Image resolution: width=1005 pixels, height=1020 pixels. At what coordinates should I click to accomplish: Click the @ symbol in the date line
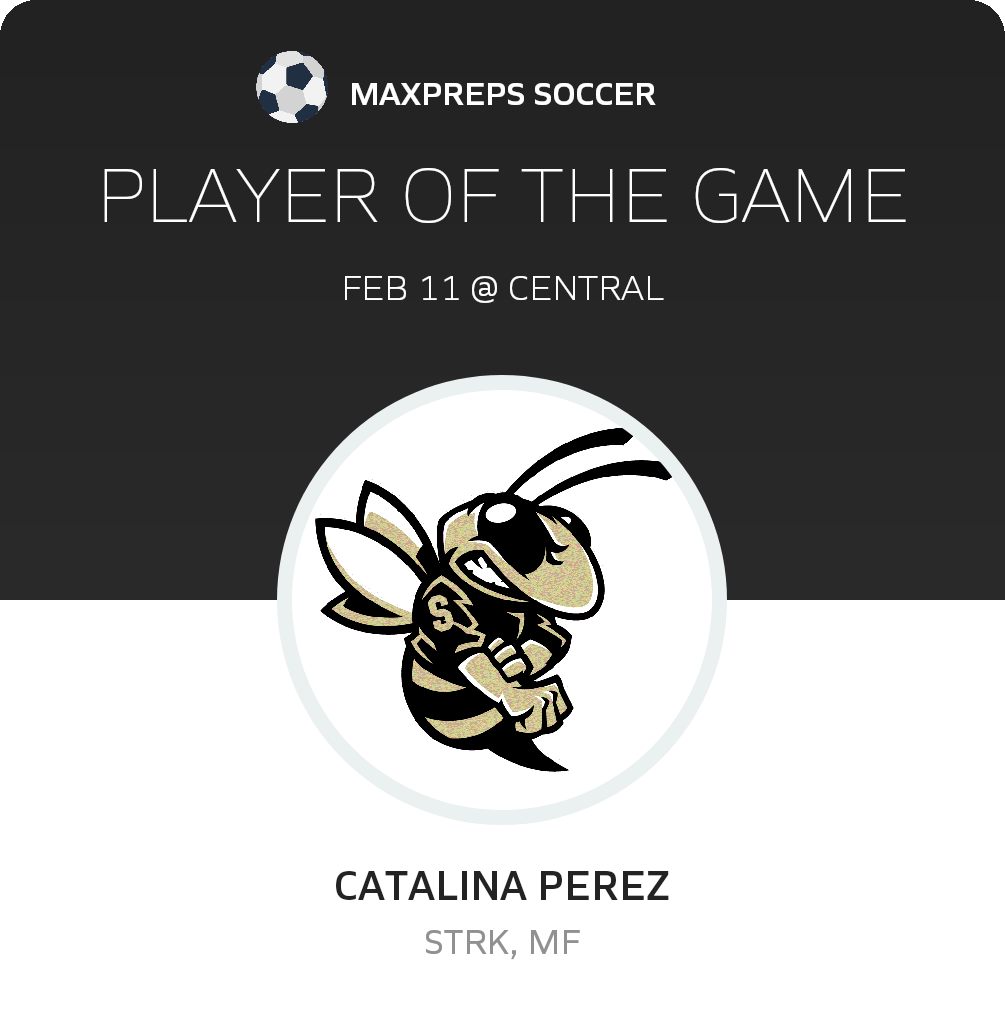(484, 289)
